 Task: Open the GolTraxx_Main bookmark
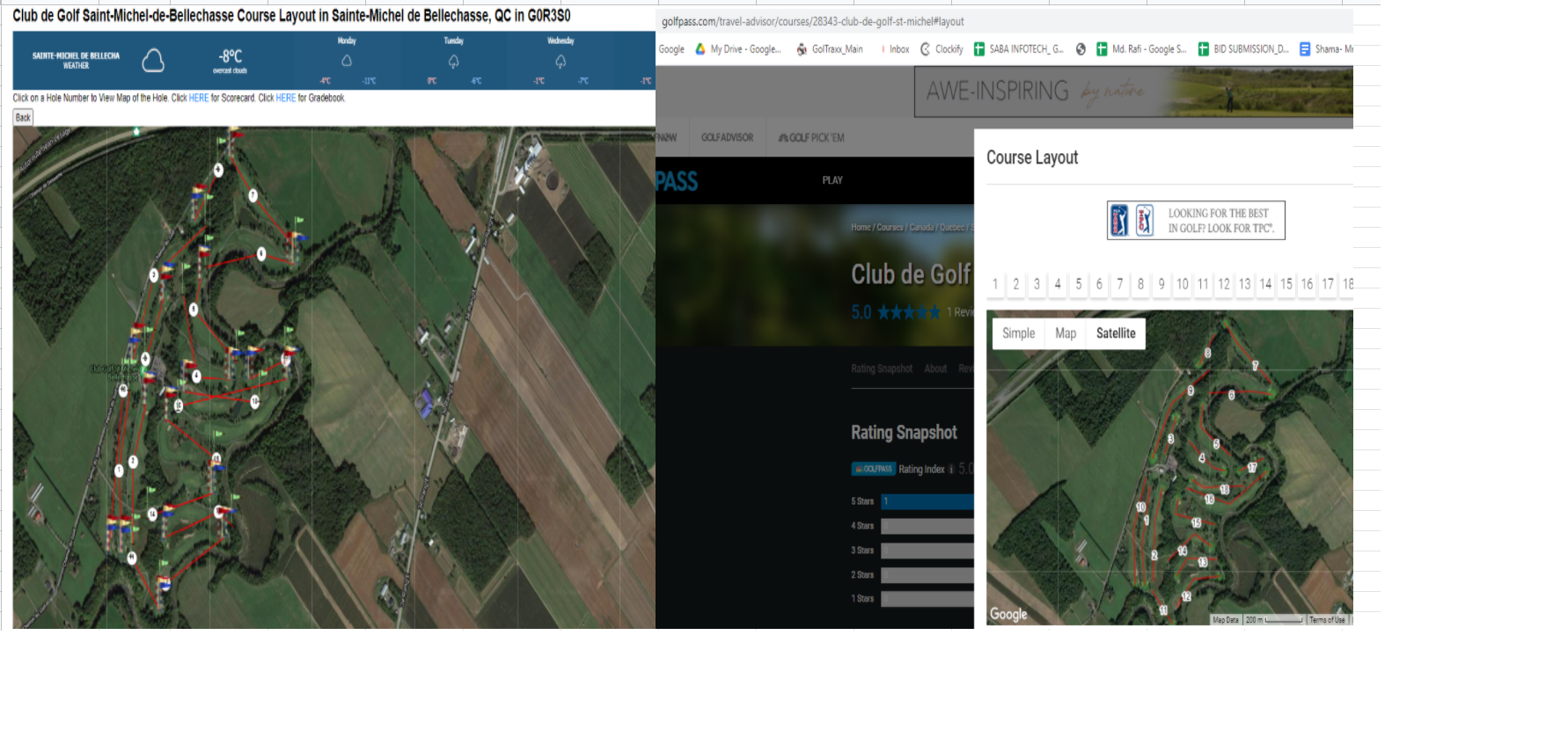[x=830, y=49]
